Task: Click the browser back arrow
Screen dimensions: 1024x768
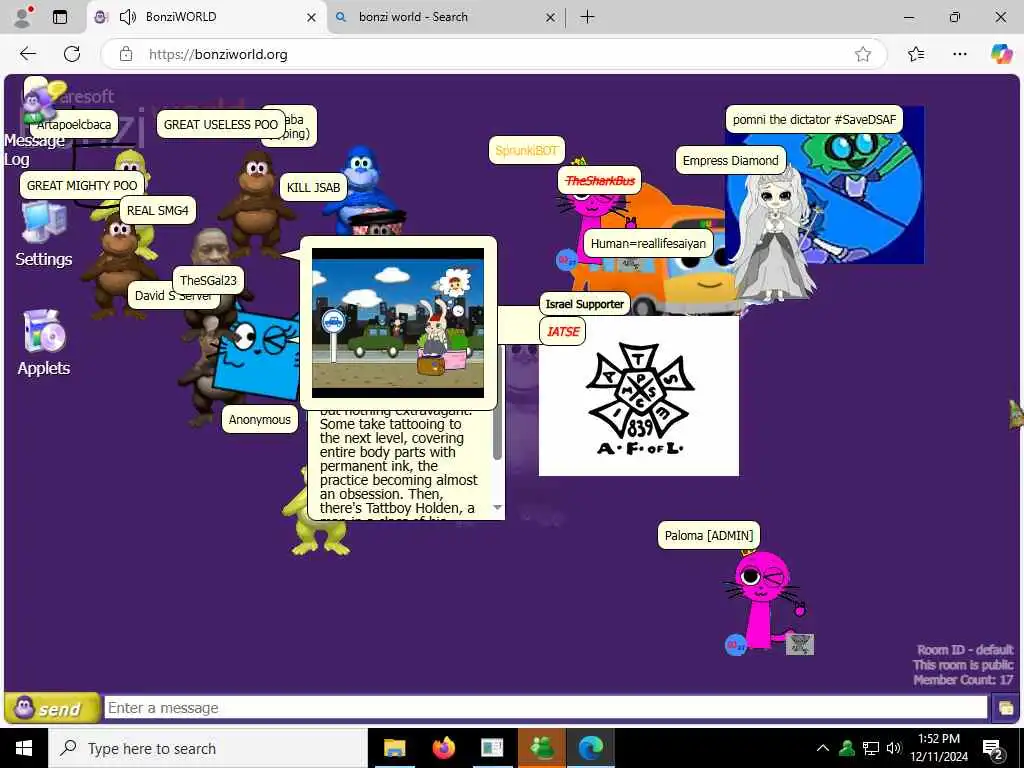Action: click(28, 54)
